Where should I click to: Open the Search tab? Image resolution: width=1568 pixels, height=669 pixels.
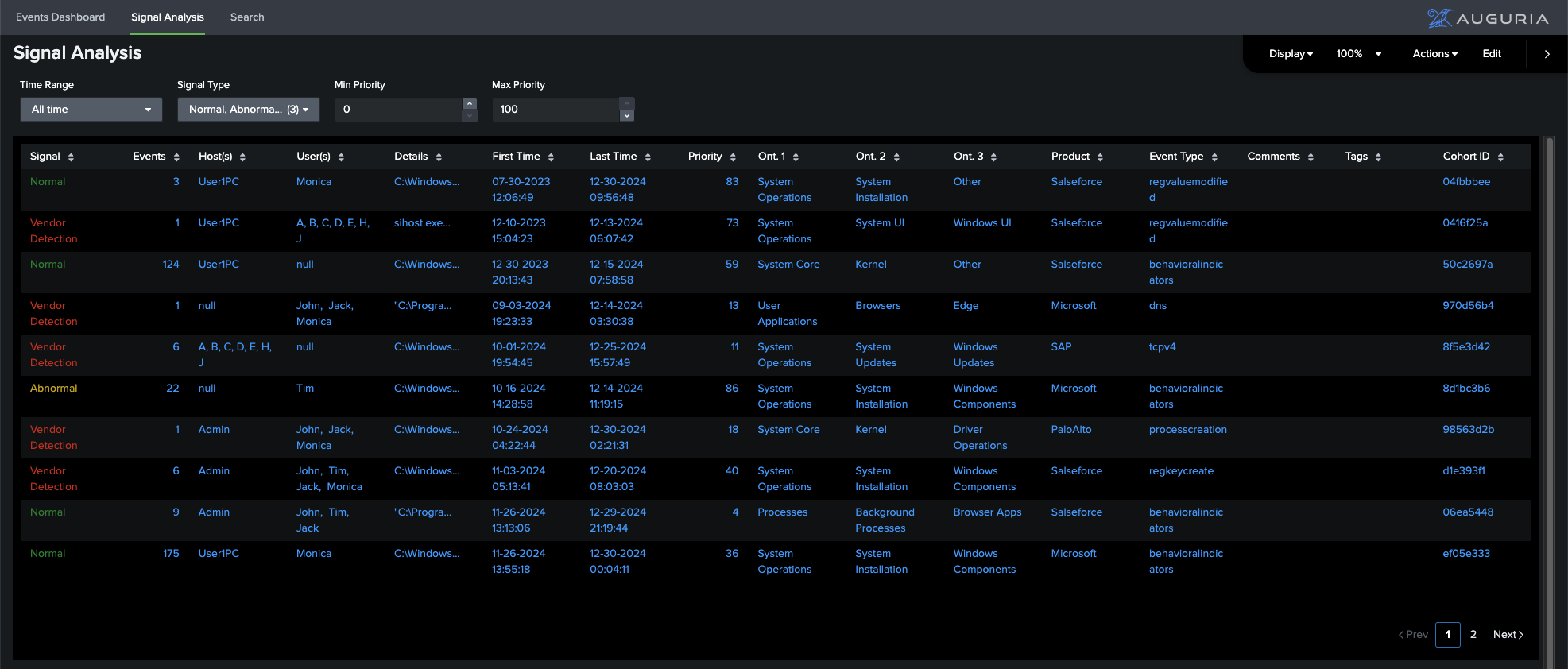point(247,17)
